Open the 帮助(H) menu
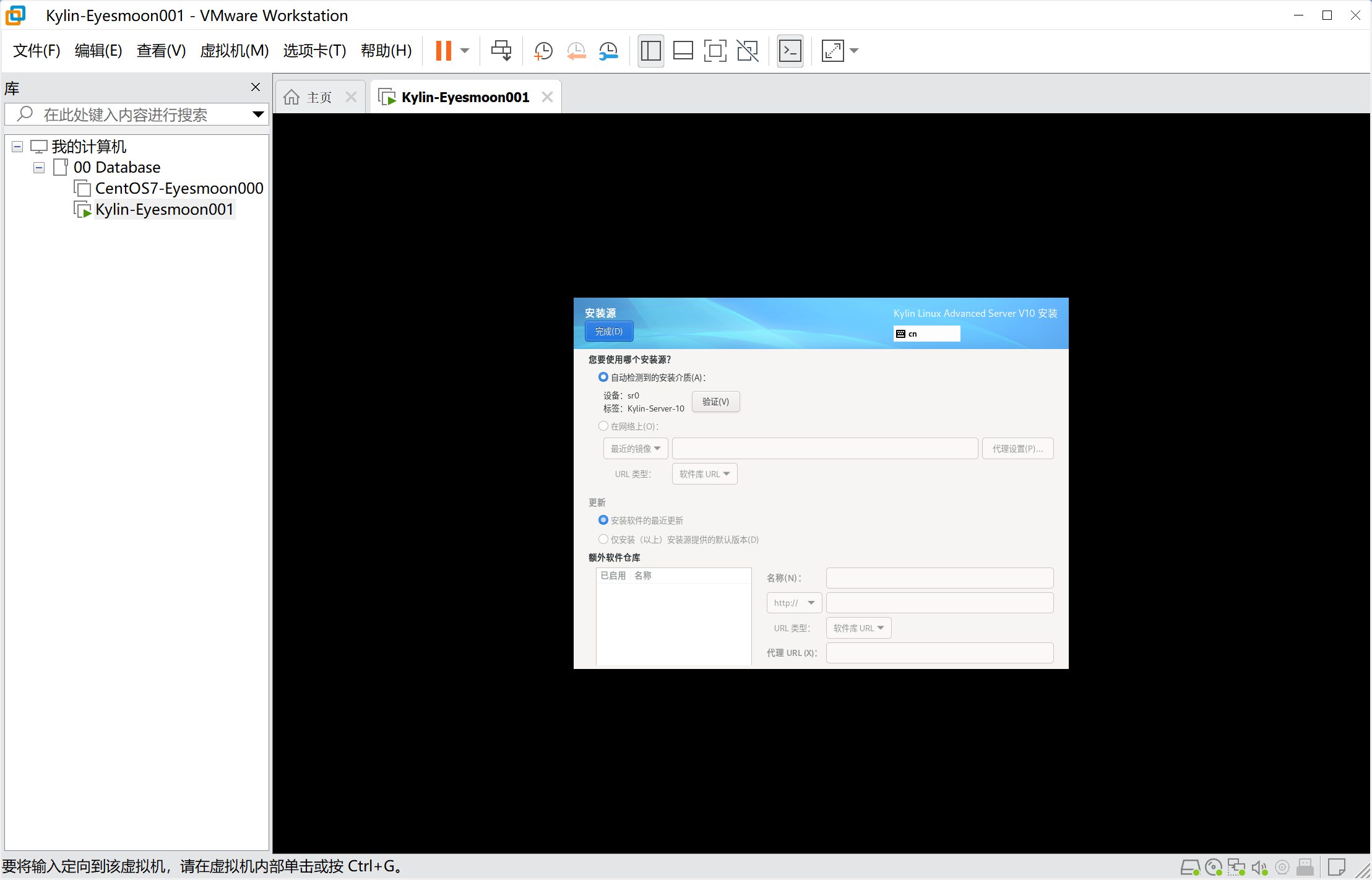 tap(386, 51)
